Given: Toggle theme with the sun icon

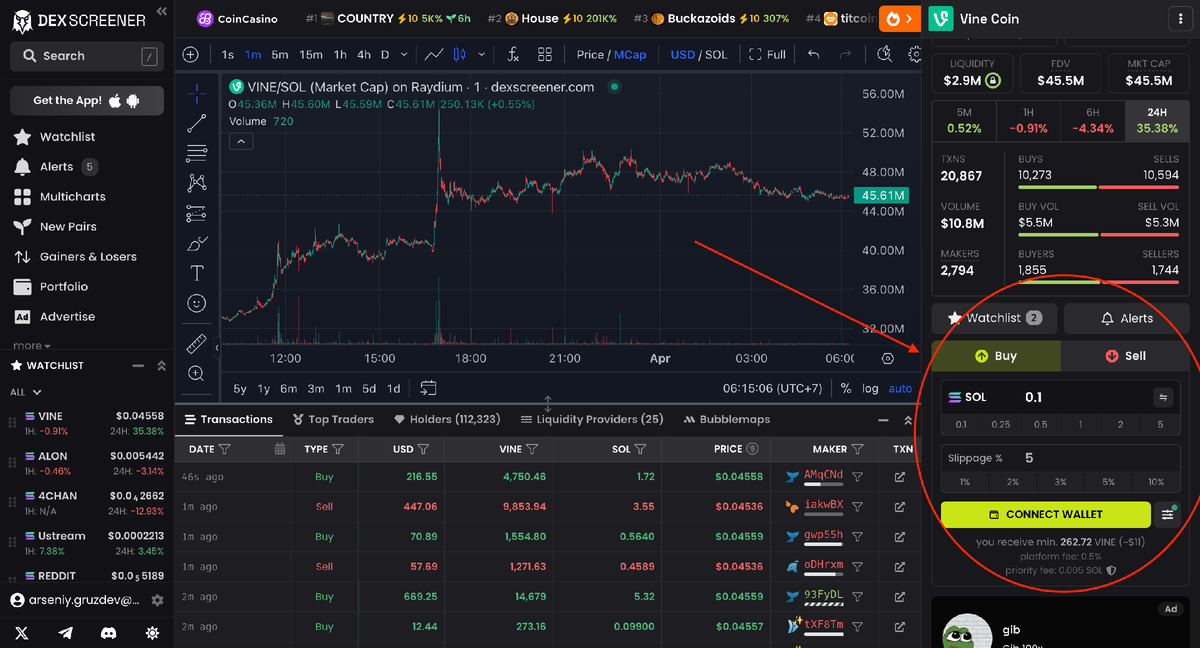Looking at the screenshot, I should 152,633.
